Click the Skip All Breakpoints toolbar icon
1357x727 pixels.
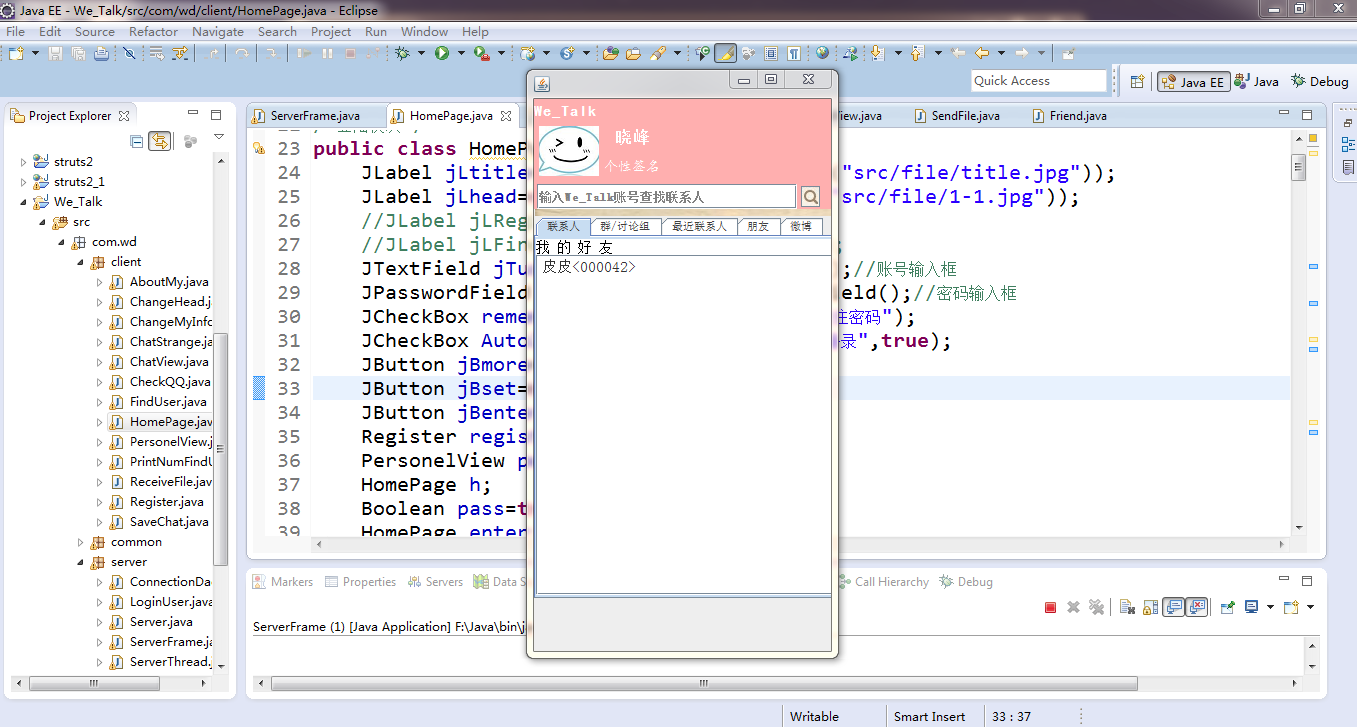pyautogui.click(x=129, y=53)
